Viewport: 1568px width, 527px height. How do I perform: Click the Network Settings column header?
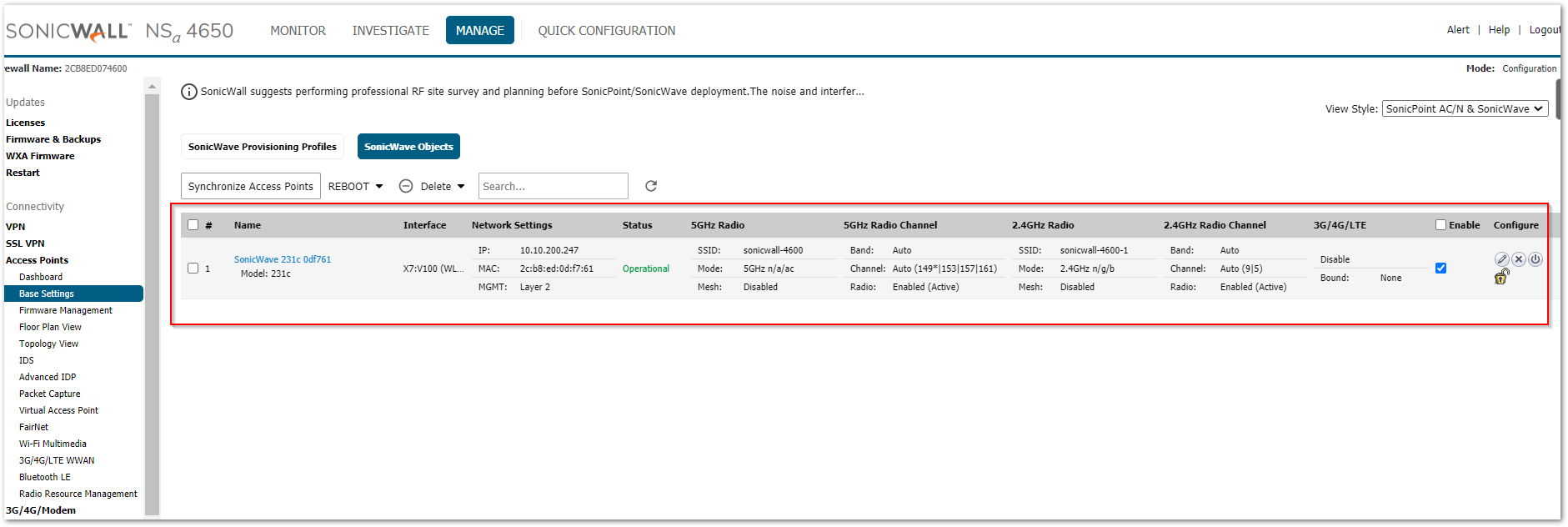click(512, 225)
